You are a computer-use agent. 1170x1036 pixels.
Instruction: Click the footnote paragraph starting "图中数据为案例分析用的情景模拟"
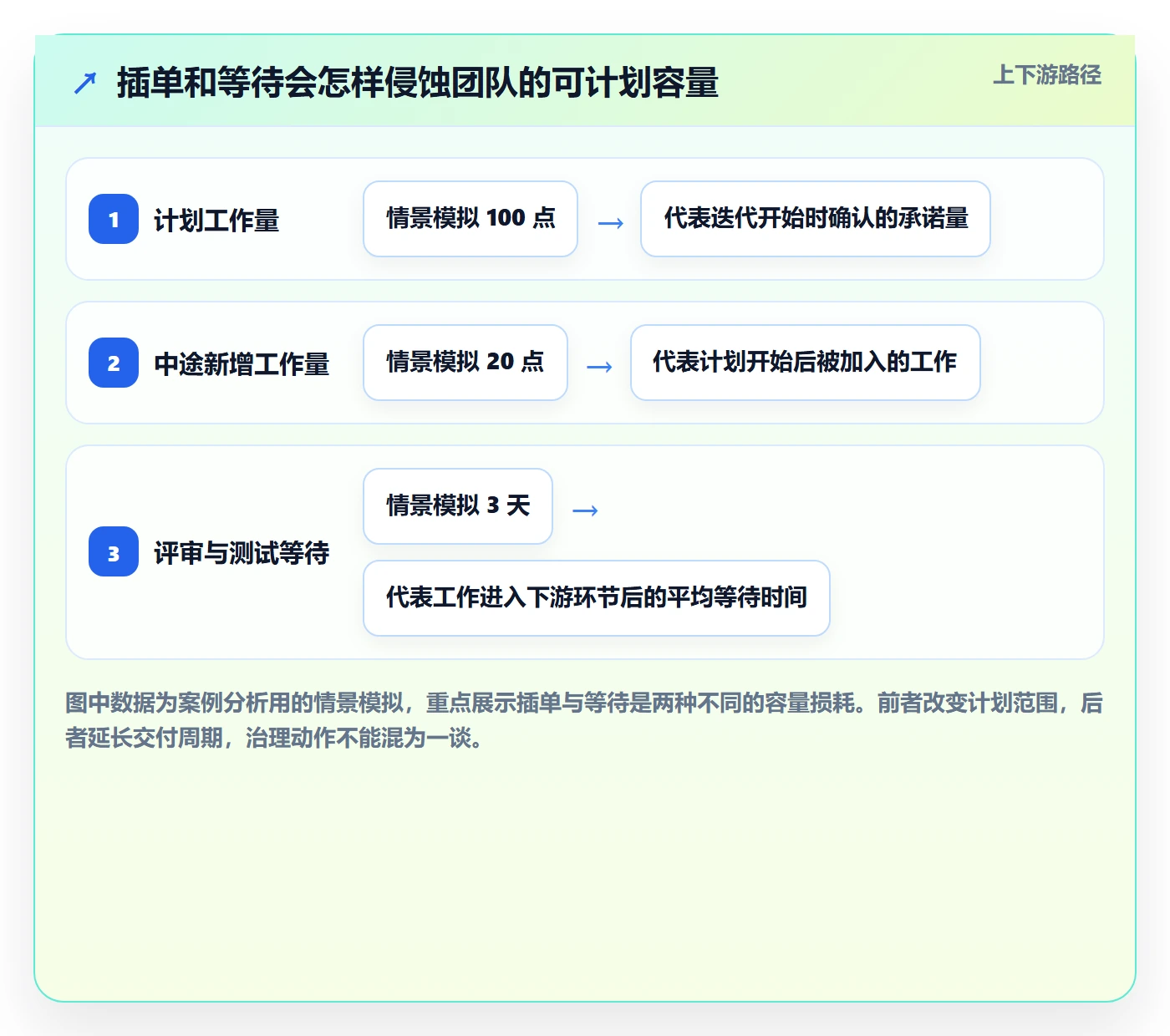(584, 720)
